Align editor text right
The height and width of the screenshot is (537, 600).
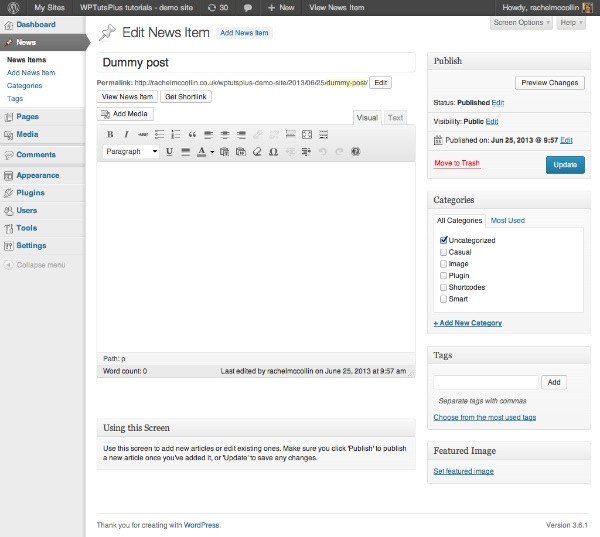click(x=241, y=134)
